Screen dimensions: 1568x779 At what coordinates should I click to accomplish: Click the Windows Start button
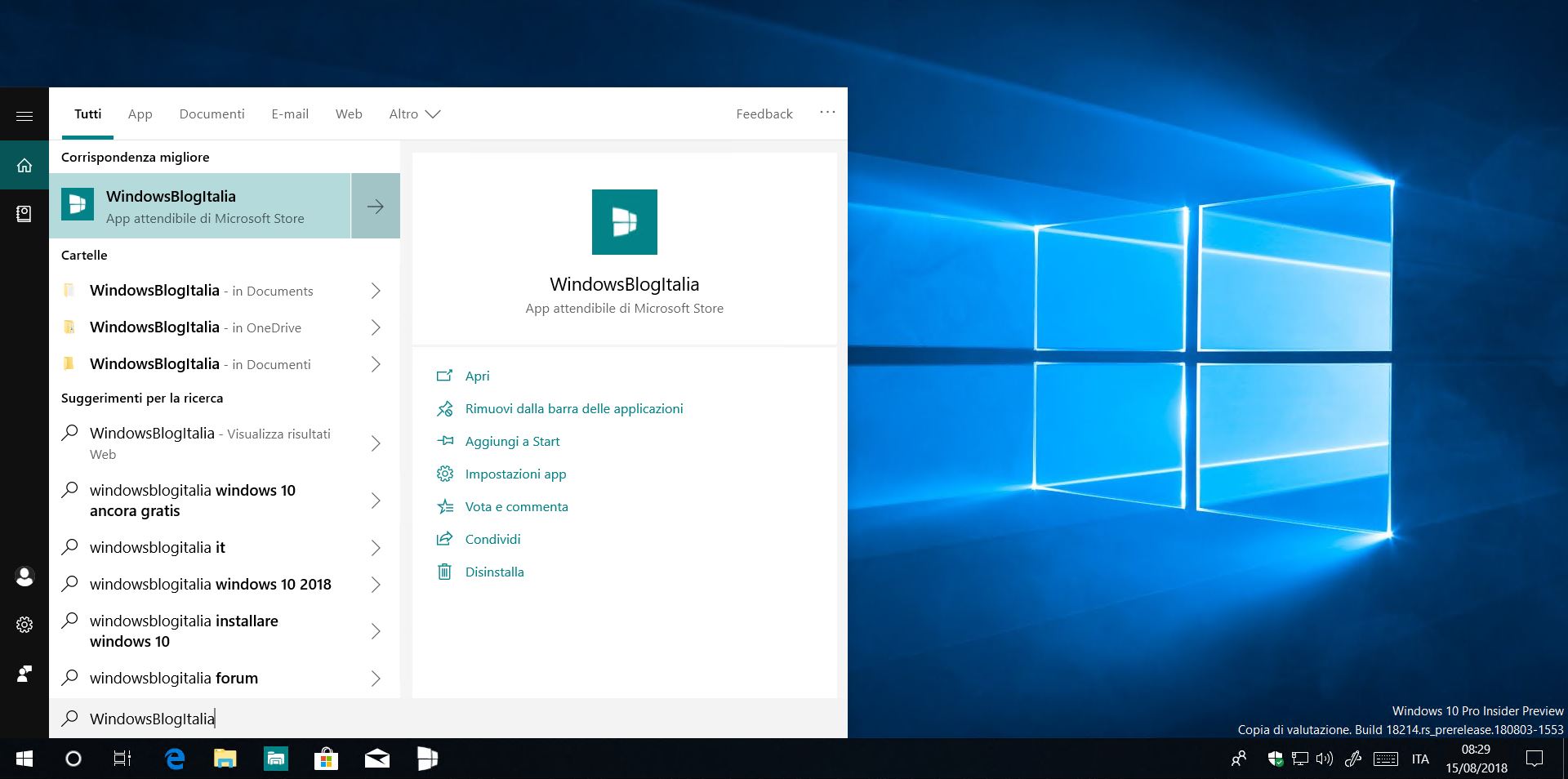tap(24, 759)
